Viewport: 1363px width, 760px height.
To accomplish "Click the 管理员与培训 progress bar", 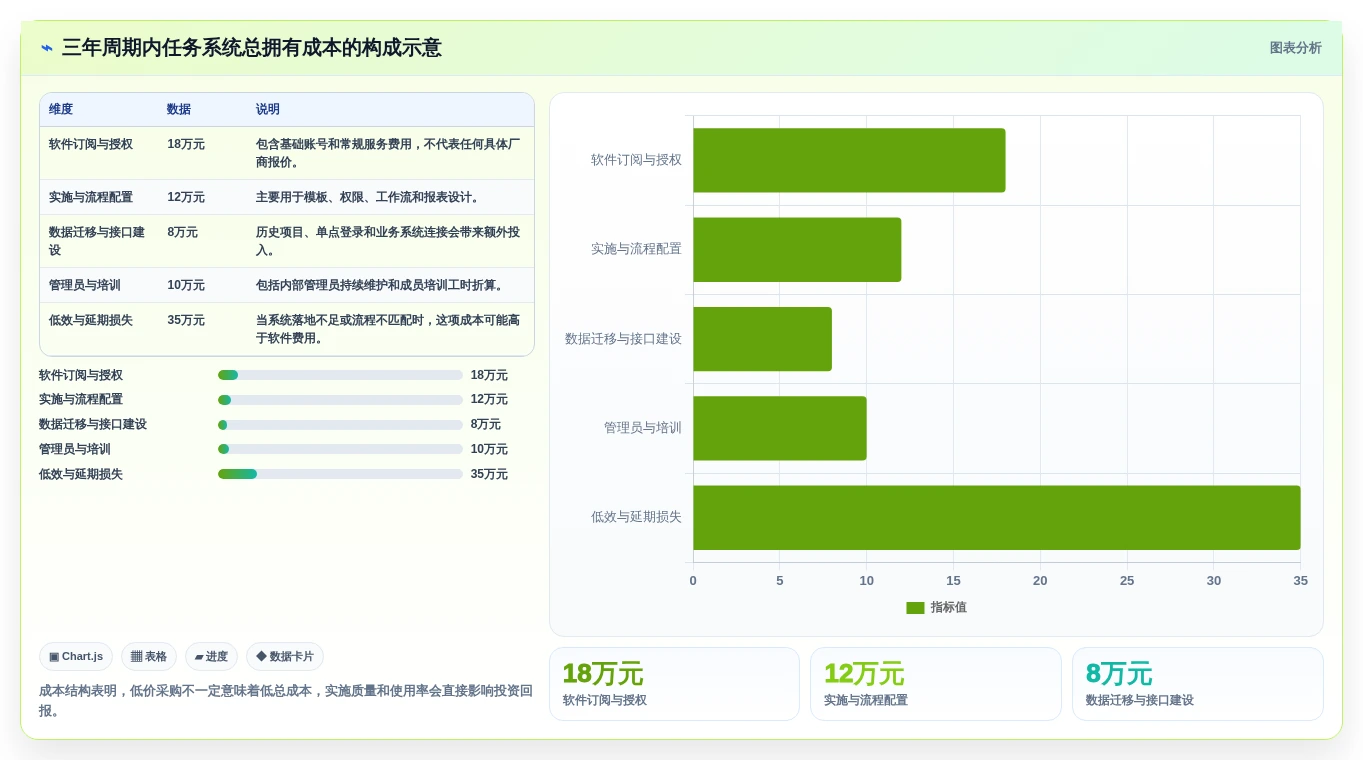I will (340, 449).
